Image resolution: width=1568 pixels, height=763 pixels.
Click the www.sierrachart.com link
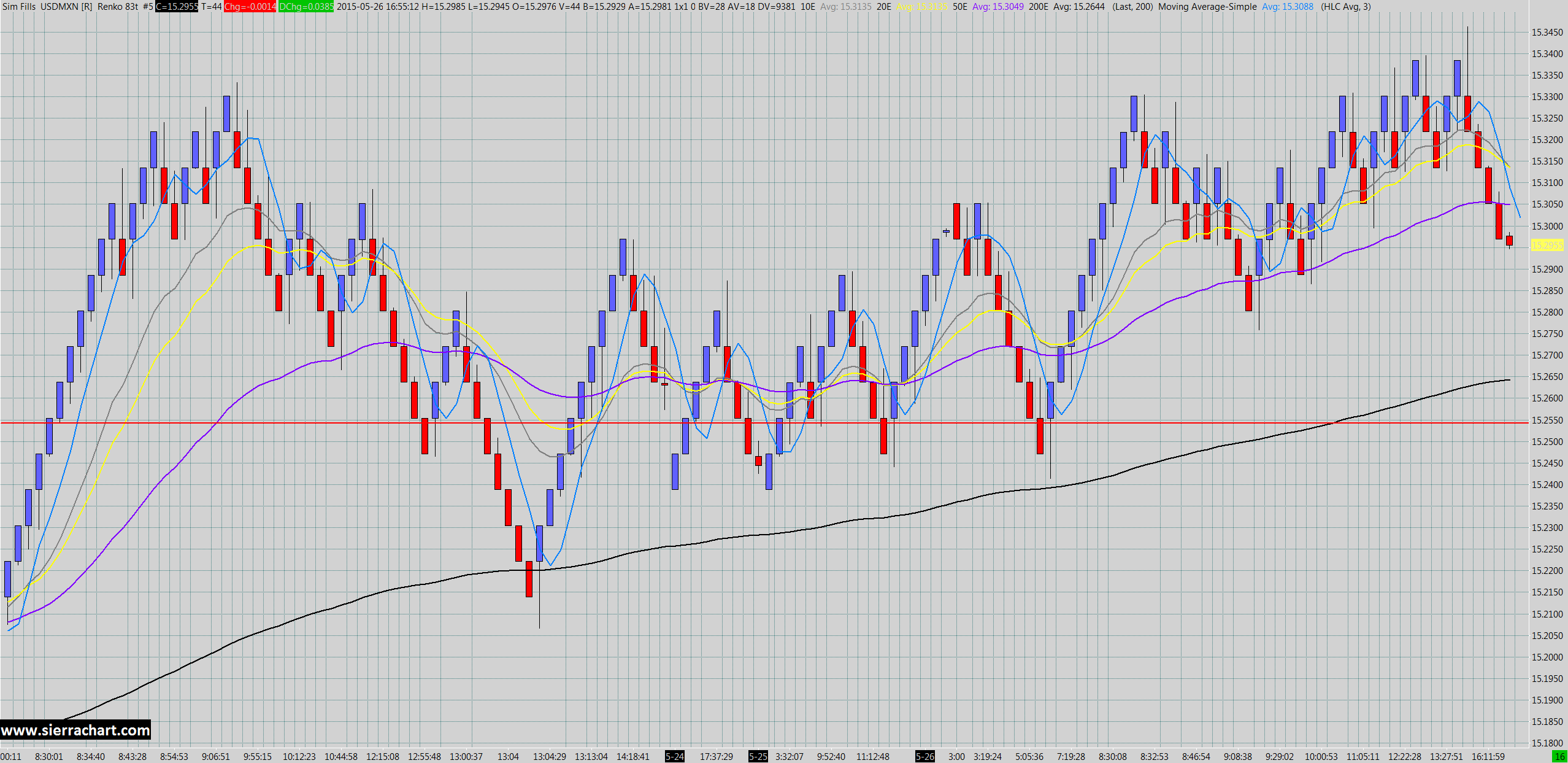pos(75,730)
